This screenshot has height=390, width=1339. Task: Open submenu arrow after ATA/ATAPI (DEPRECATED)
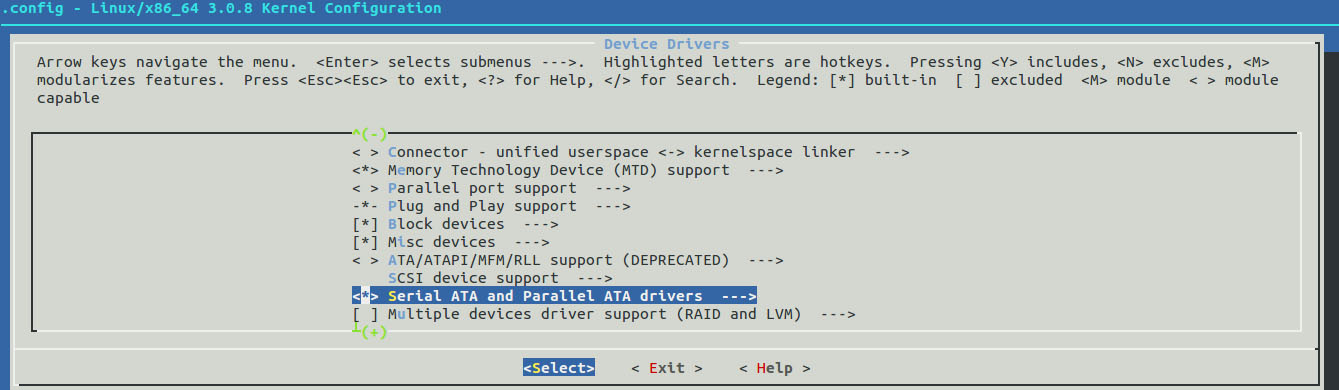pyautogui.click(x=765, y=260)
